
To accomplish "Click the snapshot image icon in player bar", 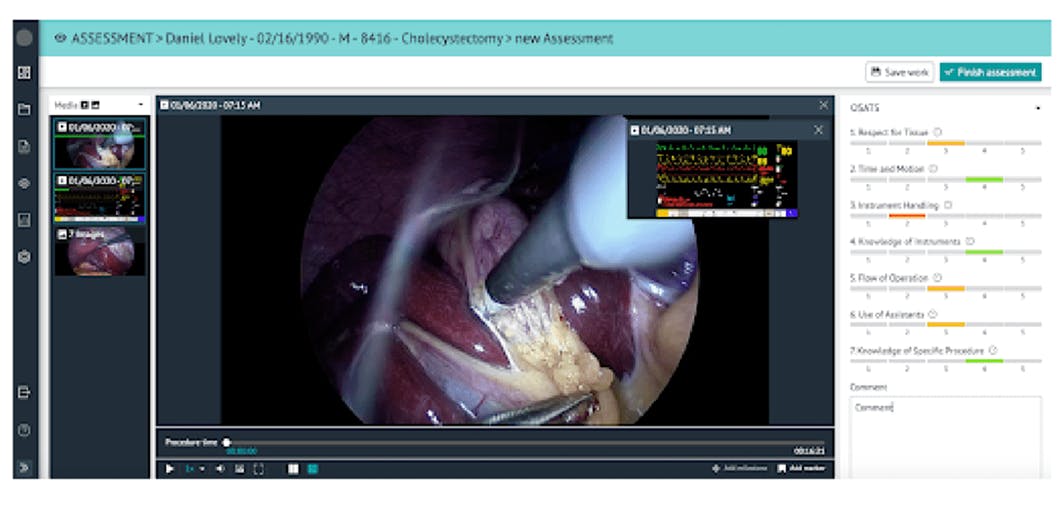I will (x=239, y=468).
